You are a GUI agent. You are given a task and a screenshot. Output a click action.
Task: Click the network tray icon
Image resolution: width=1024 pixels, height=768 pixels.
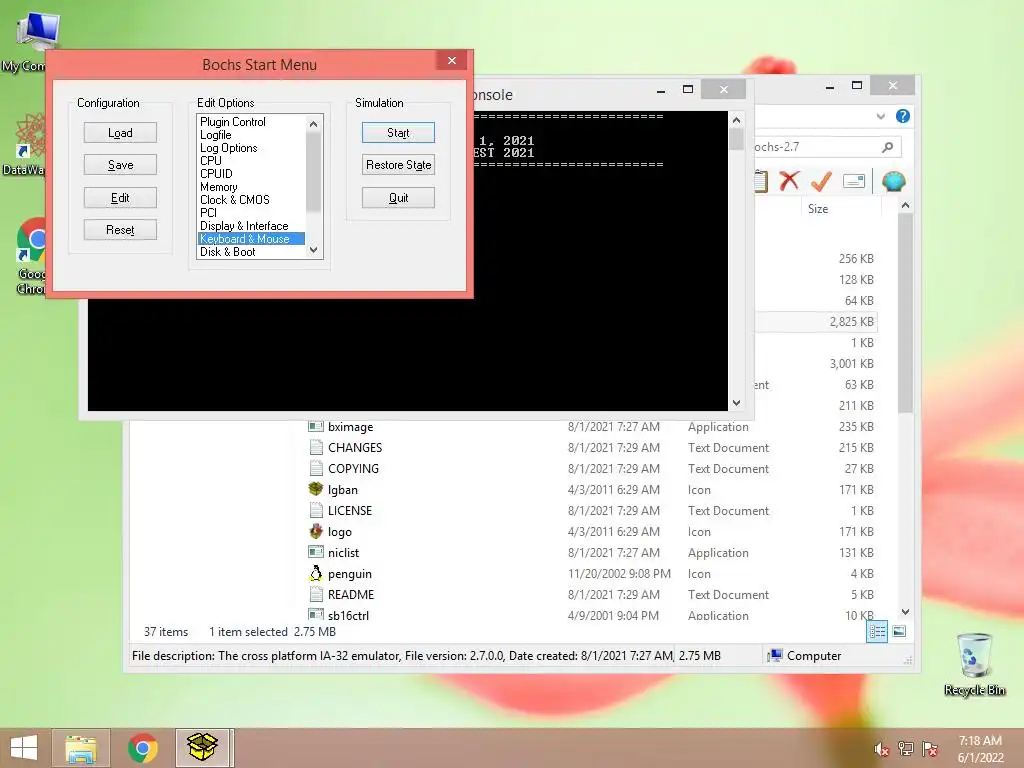[x=906, y=749]
